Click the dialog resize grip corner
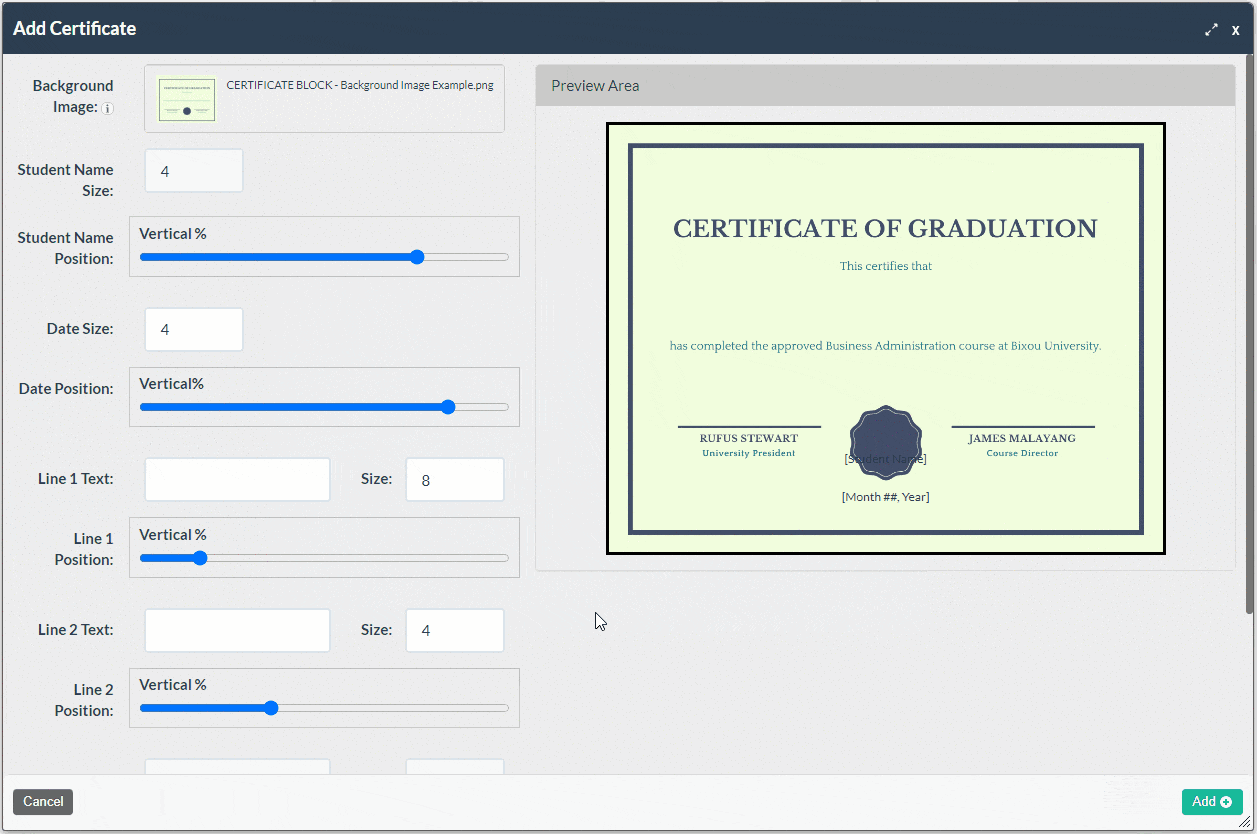This screenshot has height=834, width=1257. pyautogui.click(x=1245, y=821)
